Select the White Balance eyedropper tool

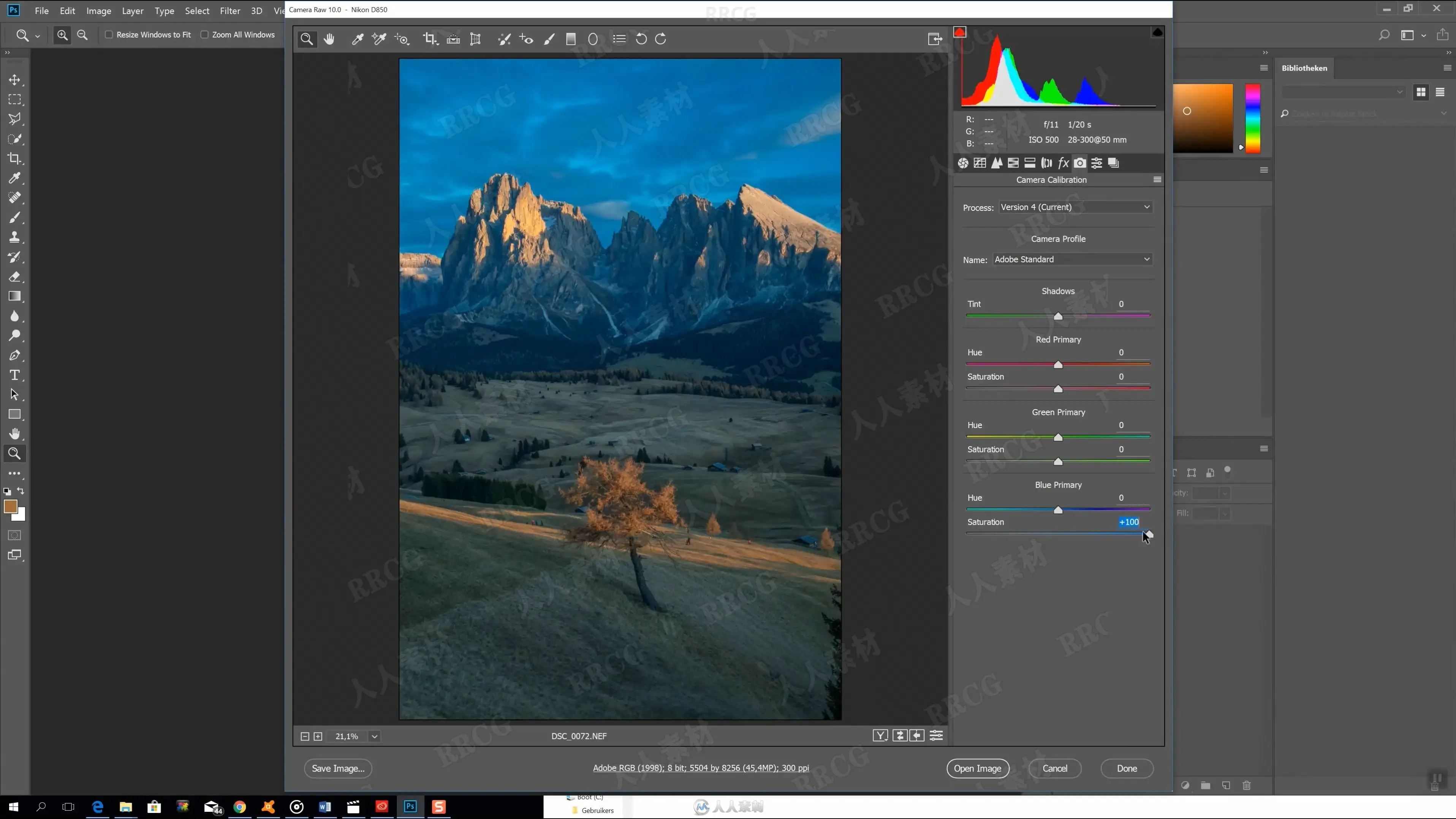click(357, 39)
